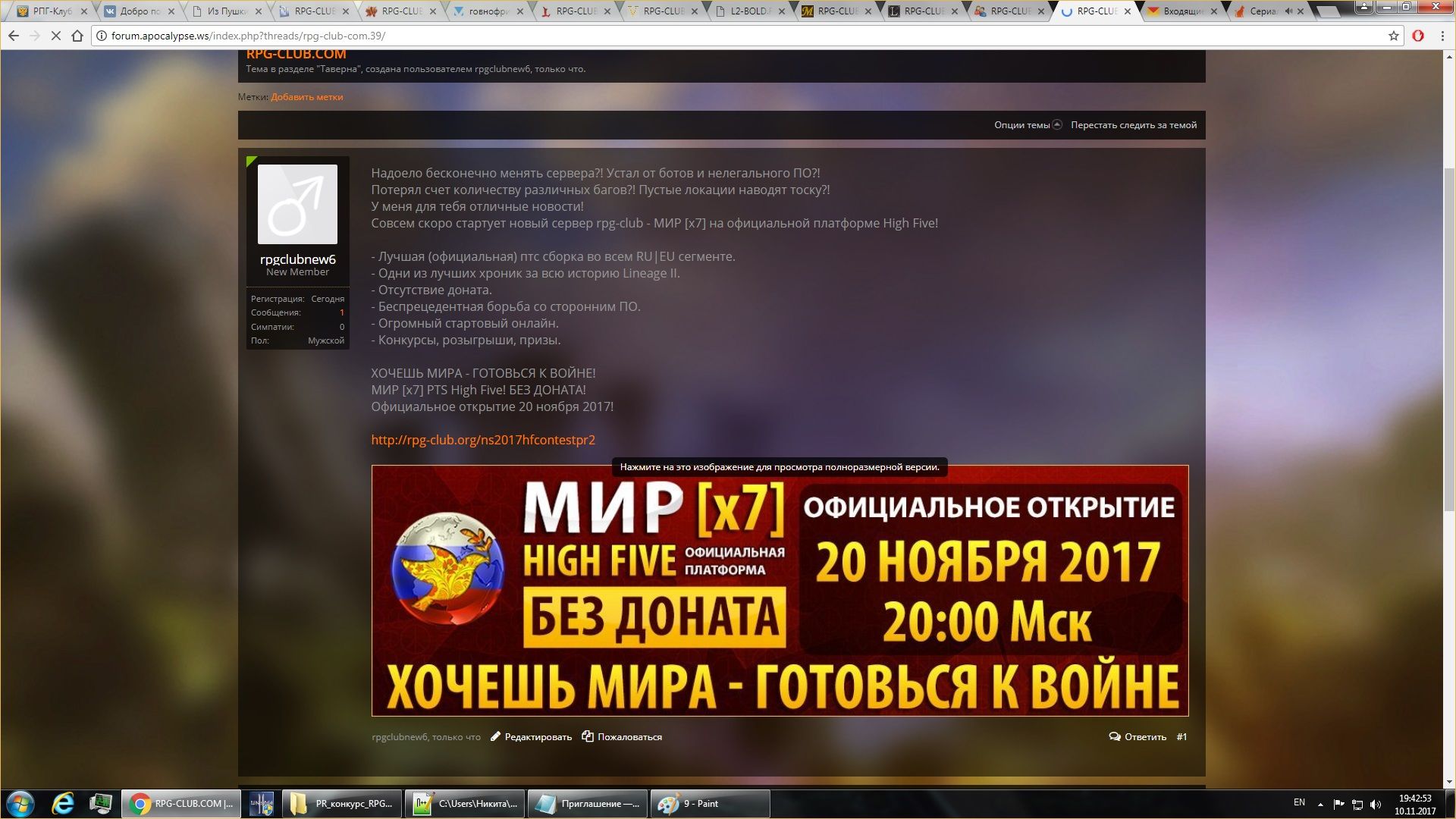Close the Из Пушки tab
The image size is (1456, 819).
click(x=259, y=11)
